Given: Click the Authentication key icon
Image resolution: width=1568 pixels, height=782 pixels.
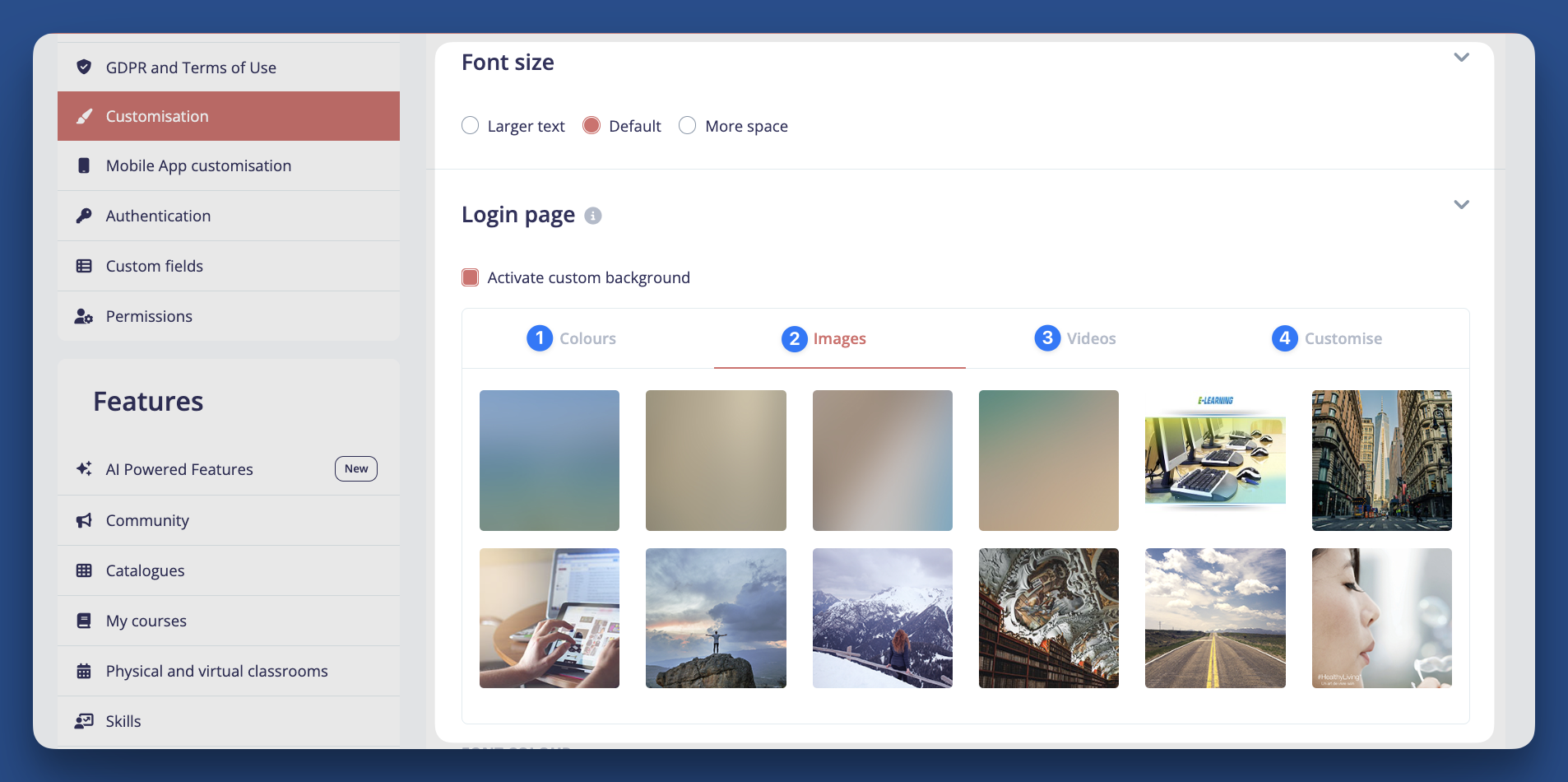Looking at the screenshot, I should pyautogui.click(x=84, y=216).
